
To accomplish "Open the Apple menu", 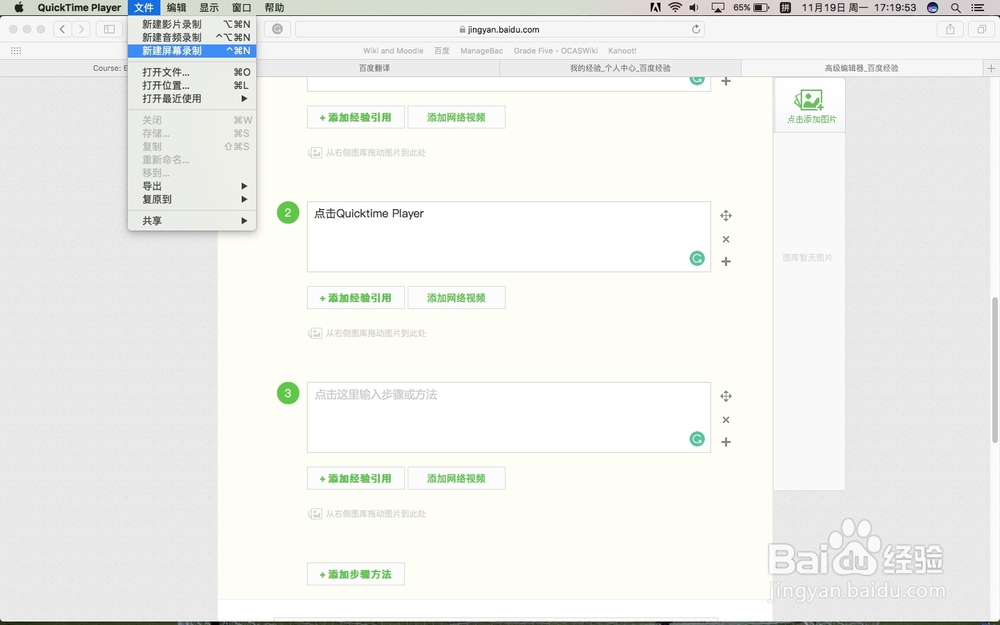I will tap(18, 8).
